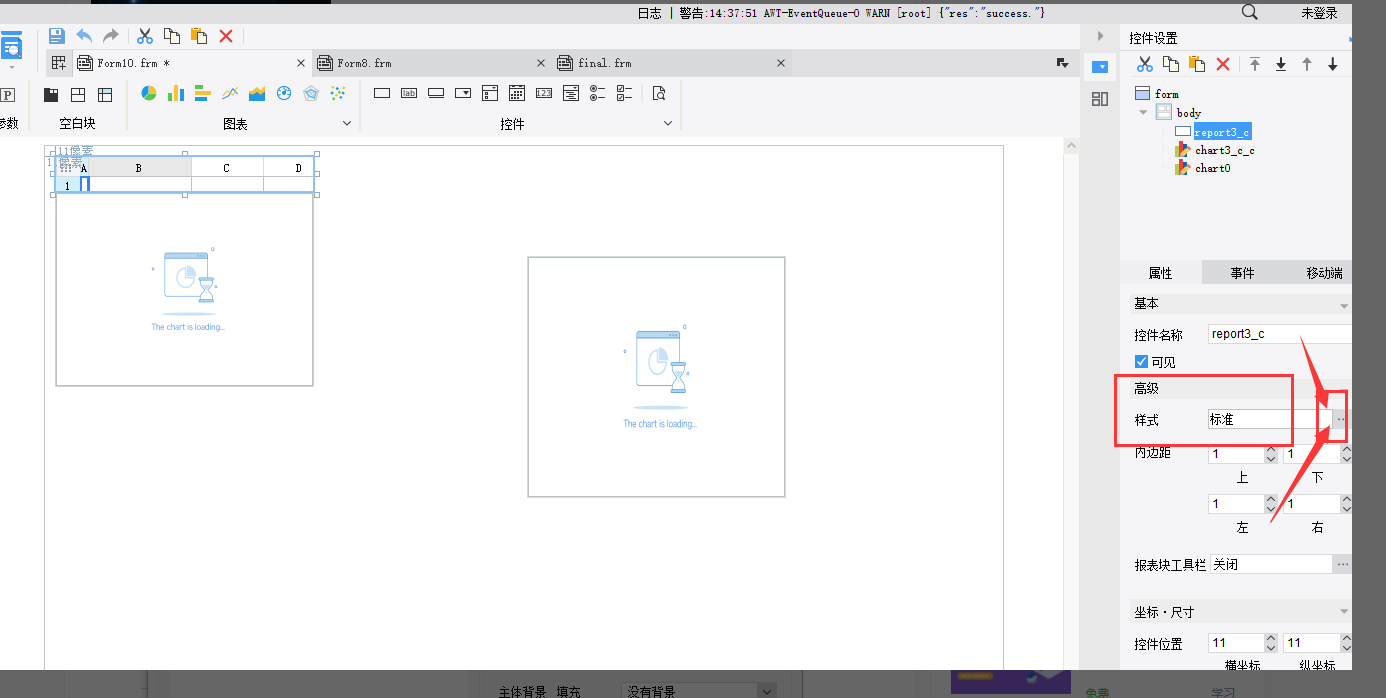
Task: Open style editor ellipsis button beside 标准
Action: coord(1340,419)
